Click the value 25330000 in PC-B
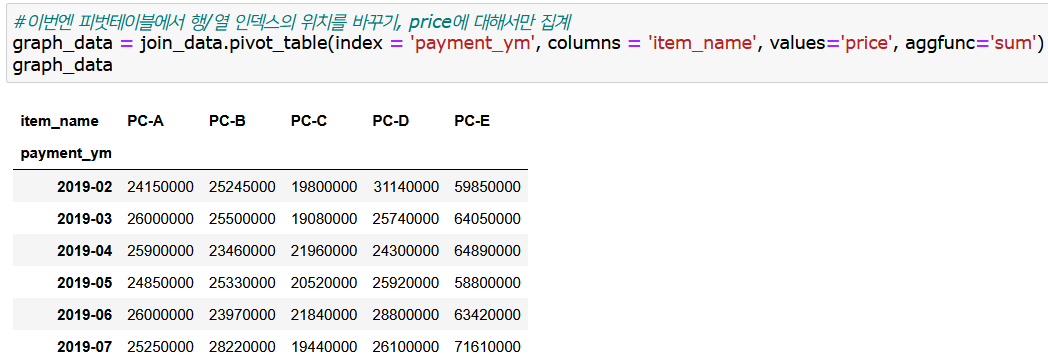This screenshot has height=364, width=1048. click(x=242, y=283)
